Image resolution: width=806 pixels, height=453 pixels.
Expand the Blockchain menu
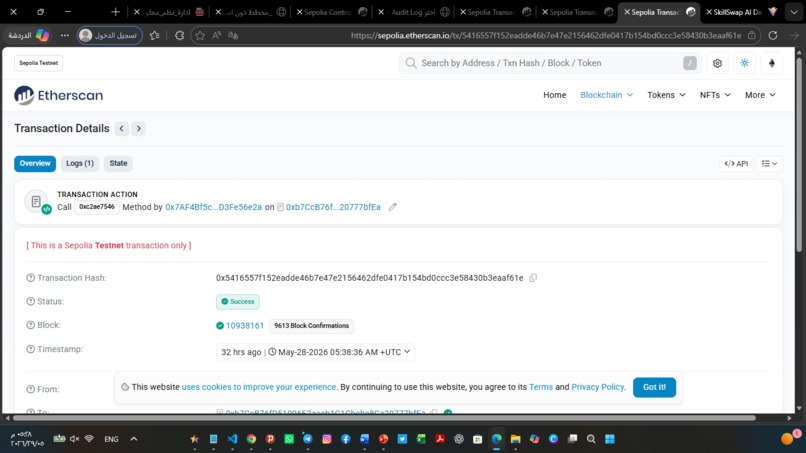click(607, 95)
